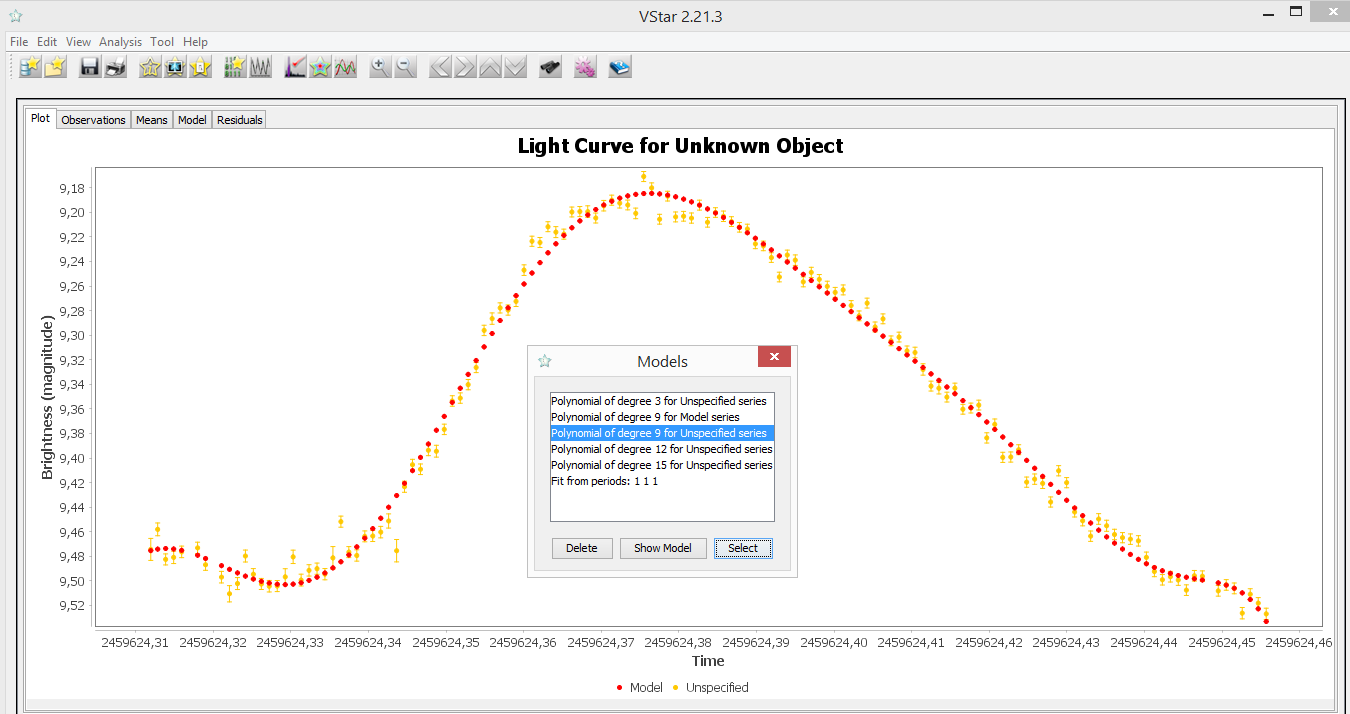Click the chart title 'Light Curve for Unknown Object'

pos(680,146)
